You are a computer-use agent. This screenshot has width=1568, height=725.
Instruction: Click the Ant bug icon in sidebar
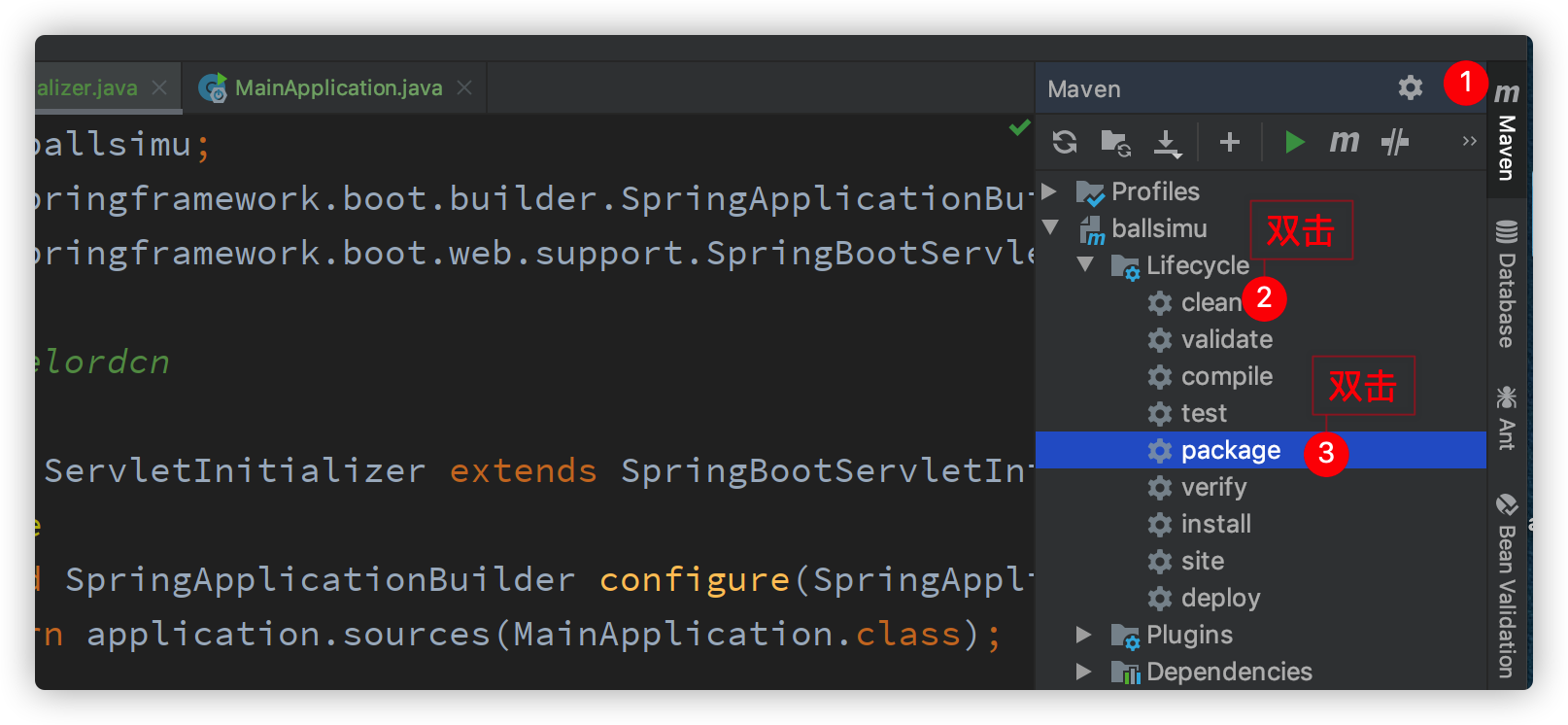1507,397
